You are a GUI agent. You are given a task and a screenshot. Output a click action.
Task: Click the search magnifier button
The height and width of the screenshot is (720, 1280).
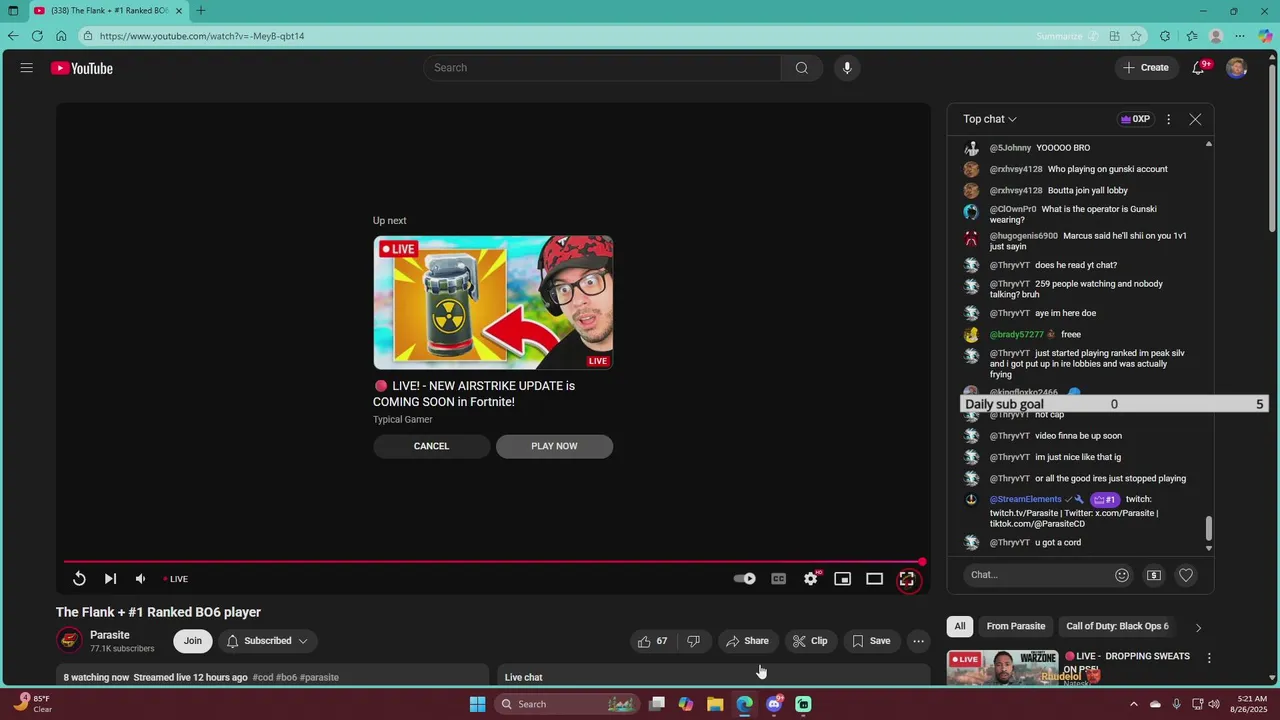(801, 68)
